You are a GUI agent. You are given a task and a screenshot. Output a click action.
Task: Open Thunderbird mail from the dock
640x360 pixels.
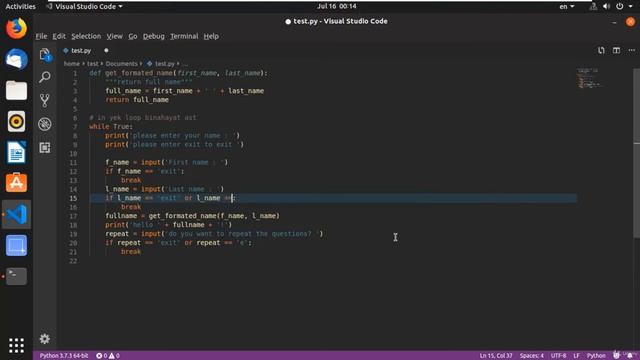click(x=16, y=59)
